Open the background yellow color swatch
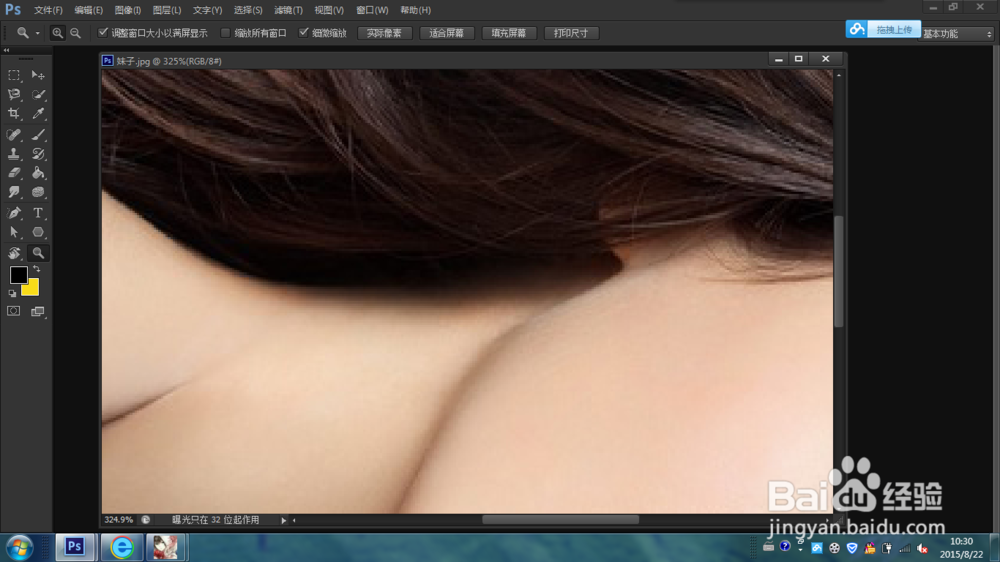Viewport: 1000px width, 562px height. click(32, 290)
